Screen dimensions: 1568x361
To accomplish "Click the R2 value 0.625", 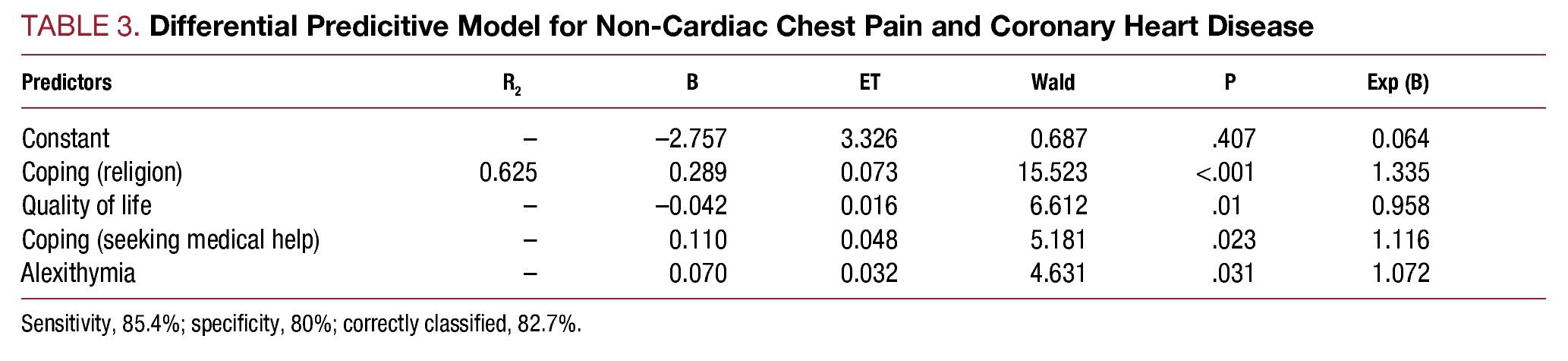I will [x=508, y=173].
